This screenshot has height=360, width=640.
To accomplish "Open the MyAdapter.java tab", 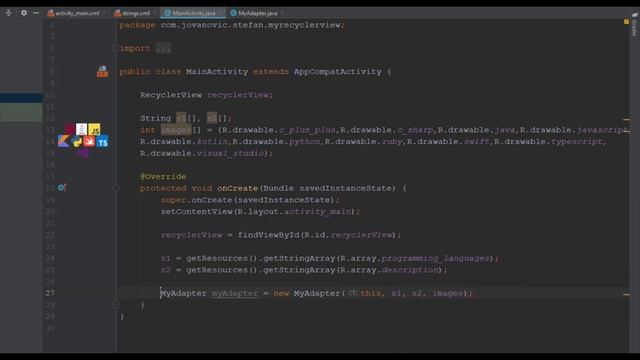I will (258, 13).
